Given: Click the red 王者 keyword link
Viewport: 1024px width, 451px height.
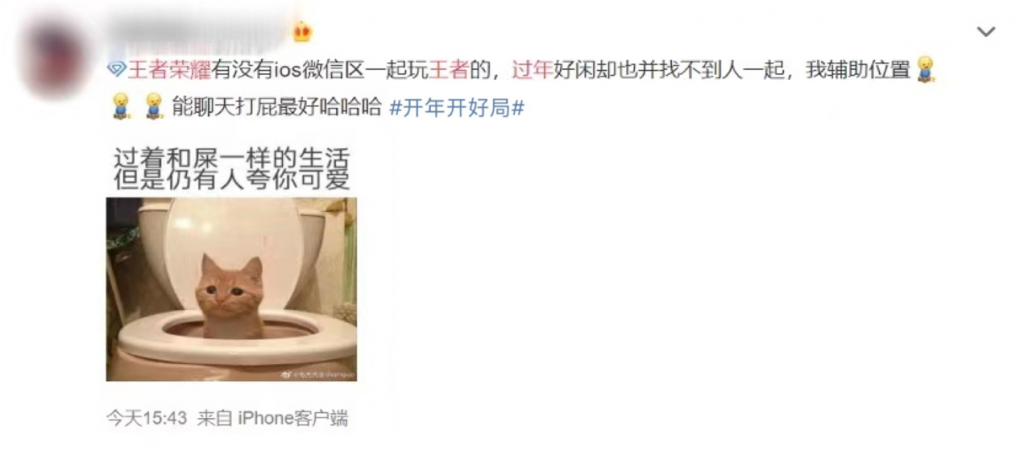Looking at the screenshot, I should point(449,70).
